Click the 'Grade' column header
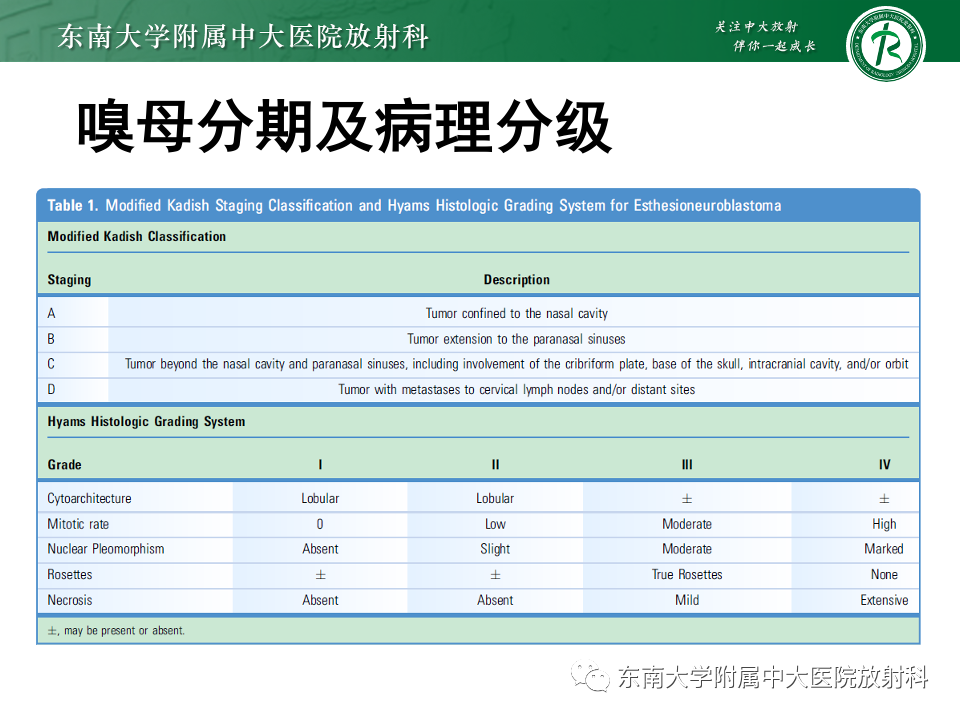 click(x=64, y=465)
